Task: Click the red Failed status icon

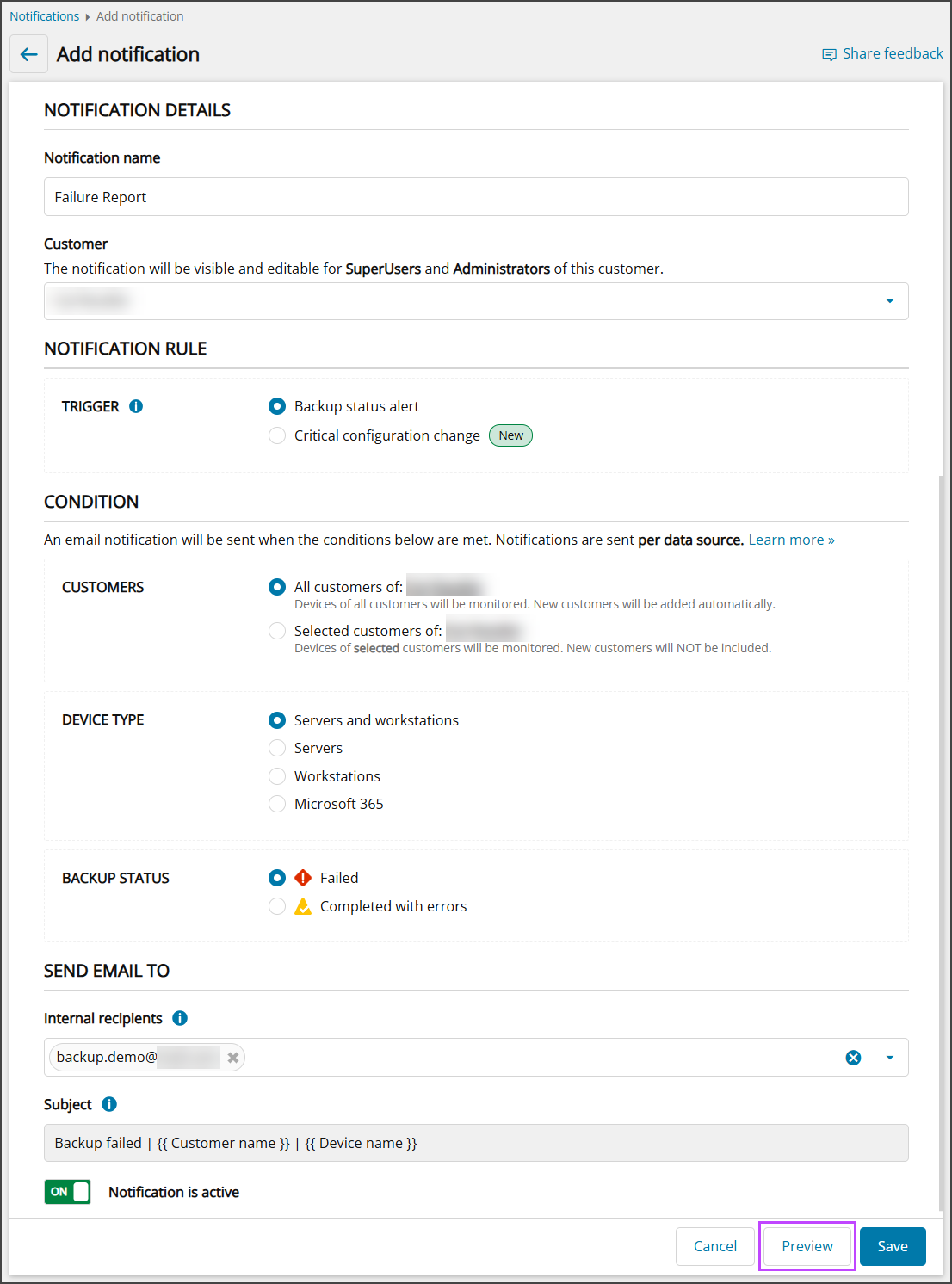Action: pyautogui.click(x=303, y=878)
